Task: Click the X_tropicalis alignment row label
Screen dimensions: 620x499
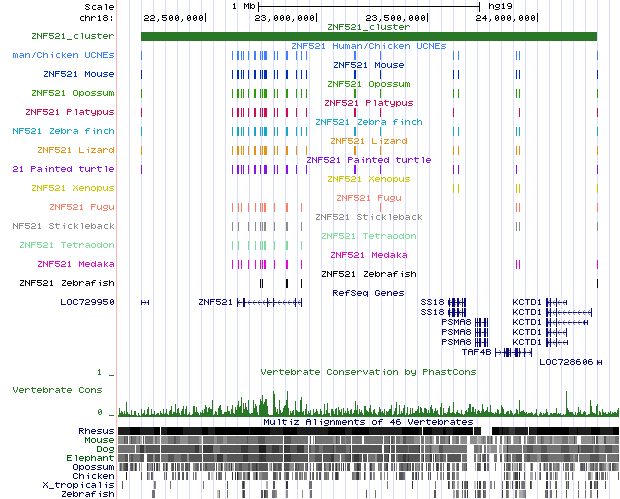Action: click(x=84, y=485)
